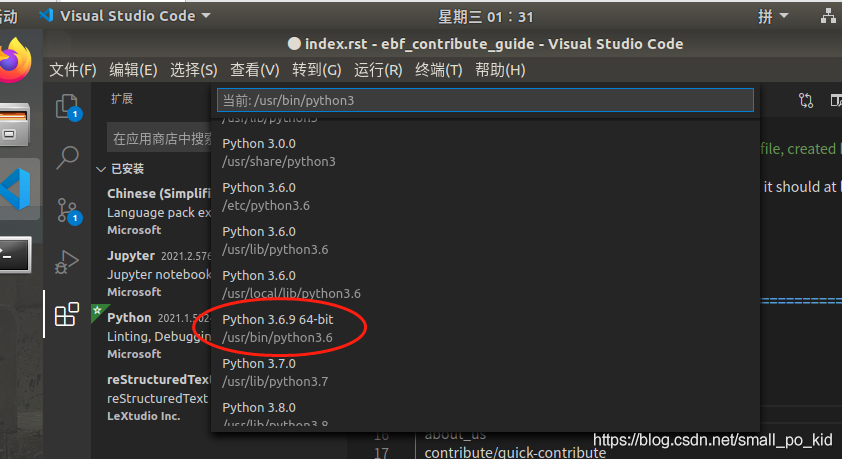Select Python 3.0.0 at /usr/share/python3
This screenshot has width=842, height=459.
(486, 152)
